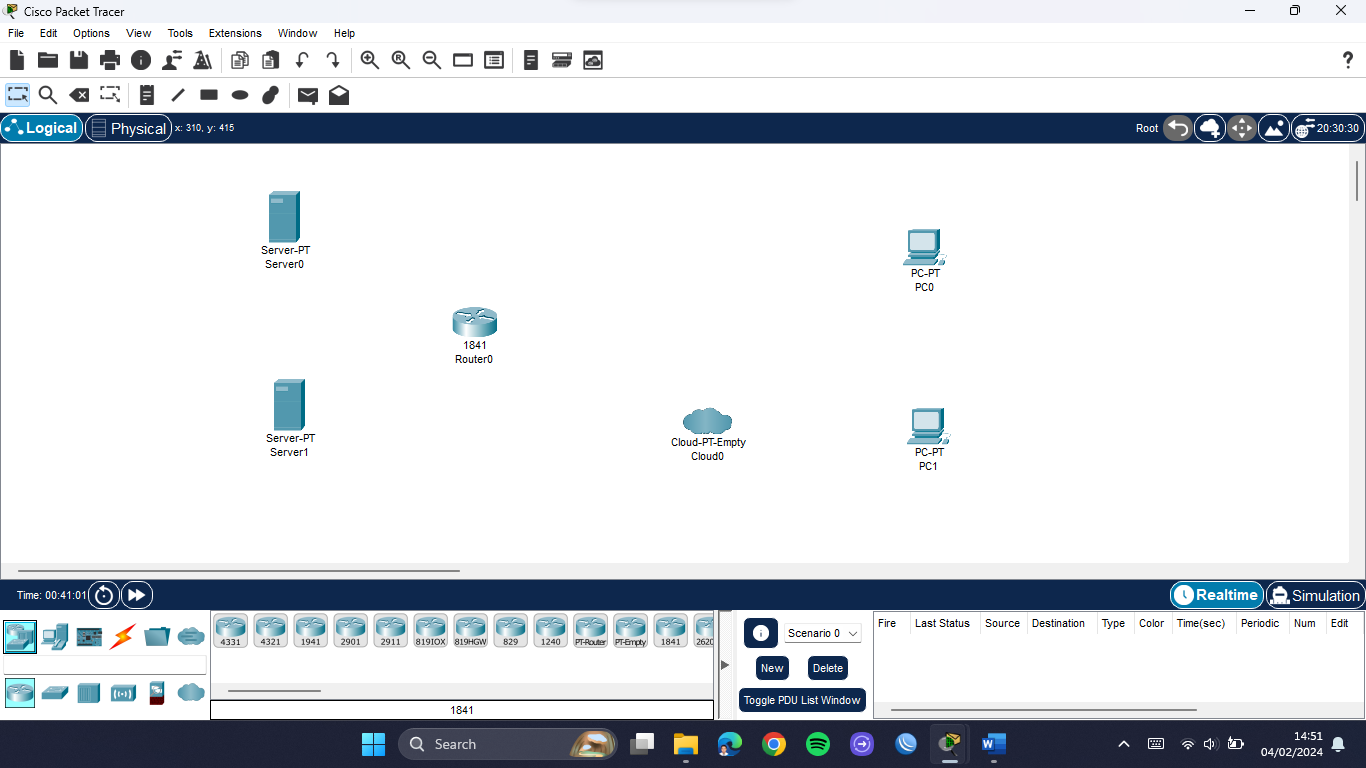Reset time with Power Cycle Devices button

click(x=104, y=595)
